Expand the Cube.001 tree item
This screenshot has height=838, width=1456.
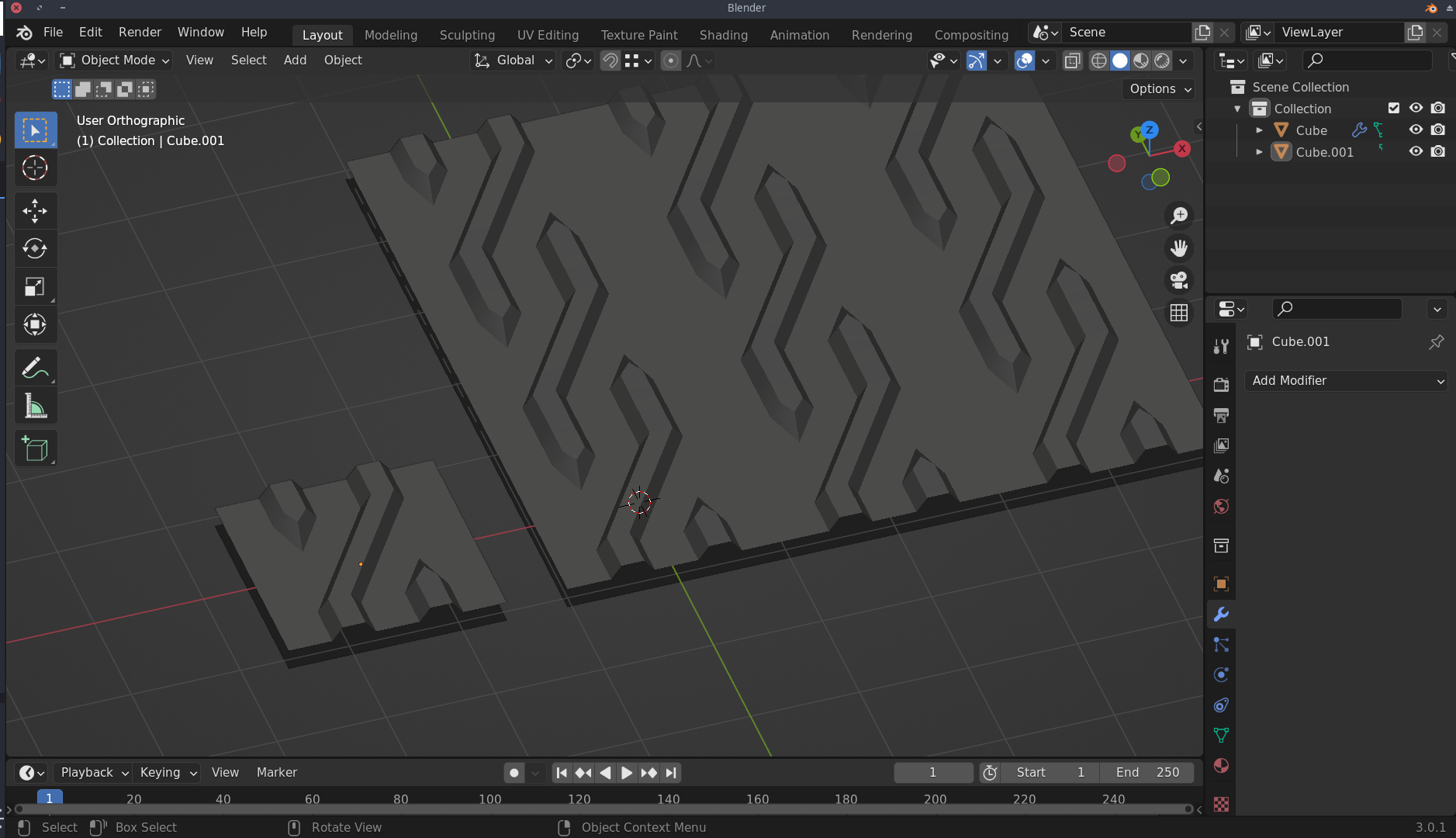1259,152
